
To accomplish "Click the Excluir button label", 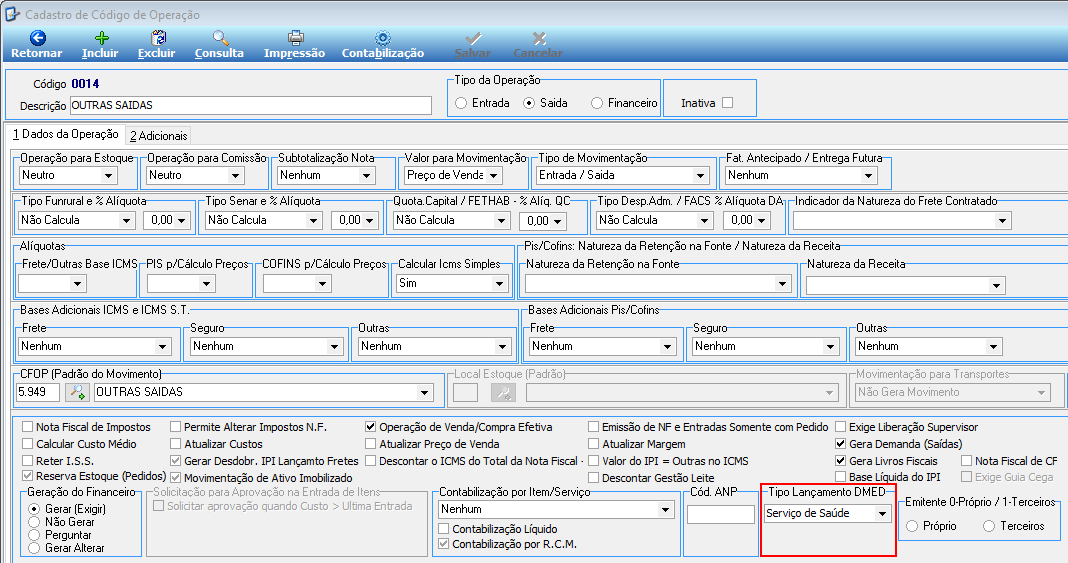I will tap(157, 53).
